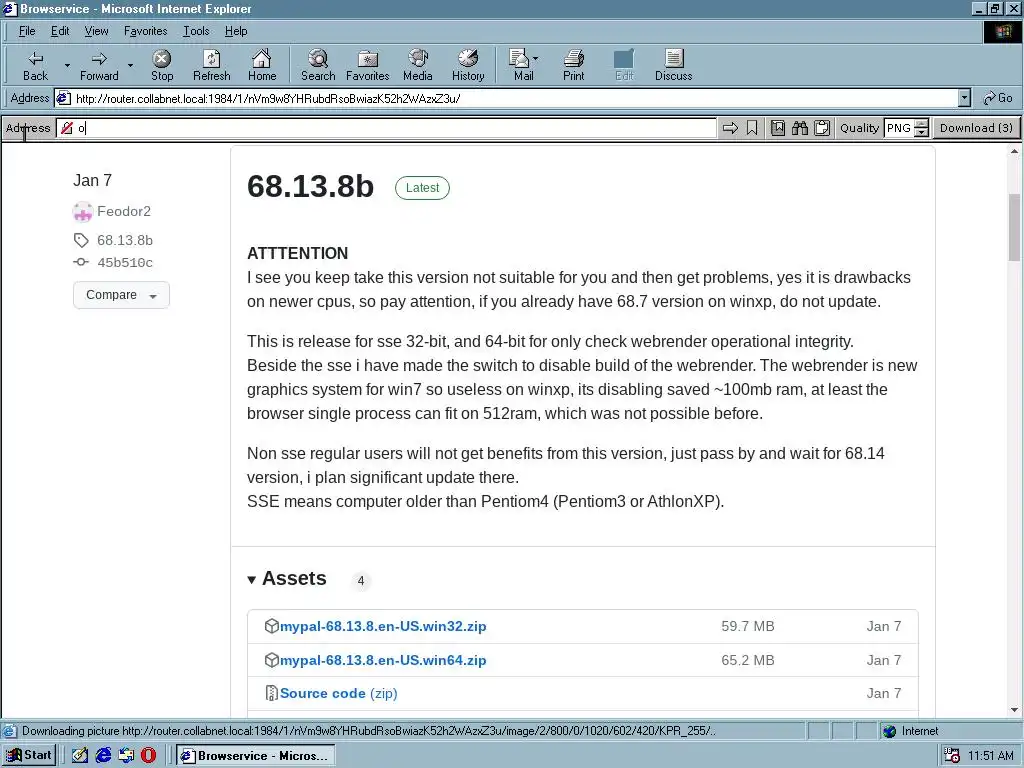Download mypal-68.13.8.en-US.win64.zip

tap(383, 660)
